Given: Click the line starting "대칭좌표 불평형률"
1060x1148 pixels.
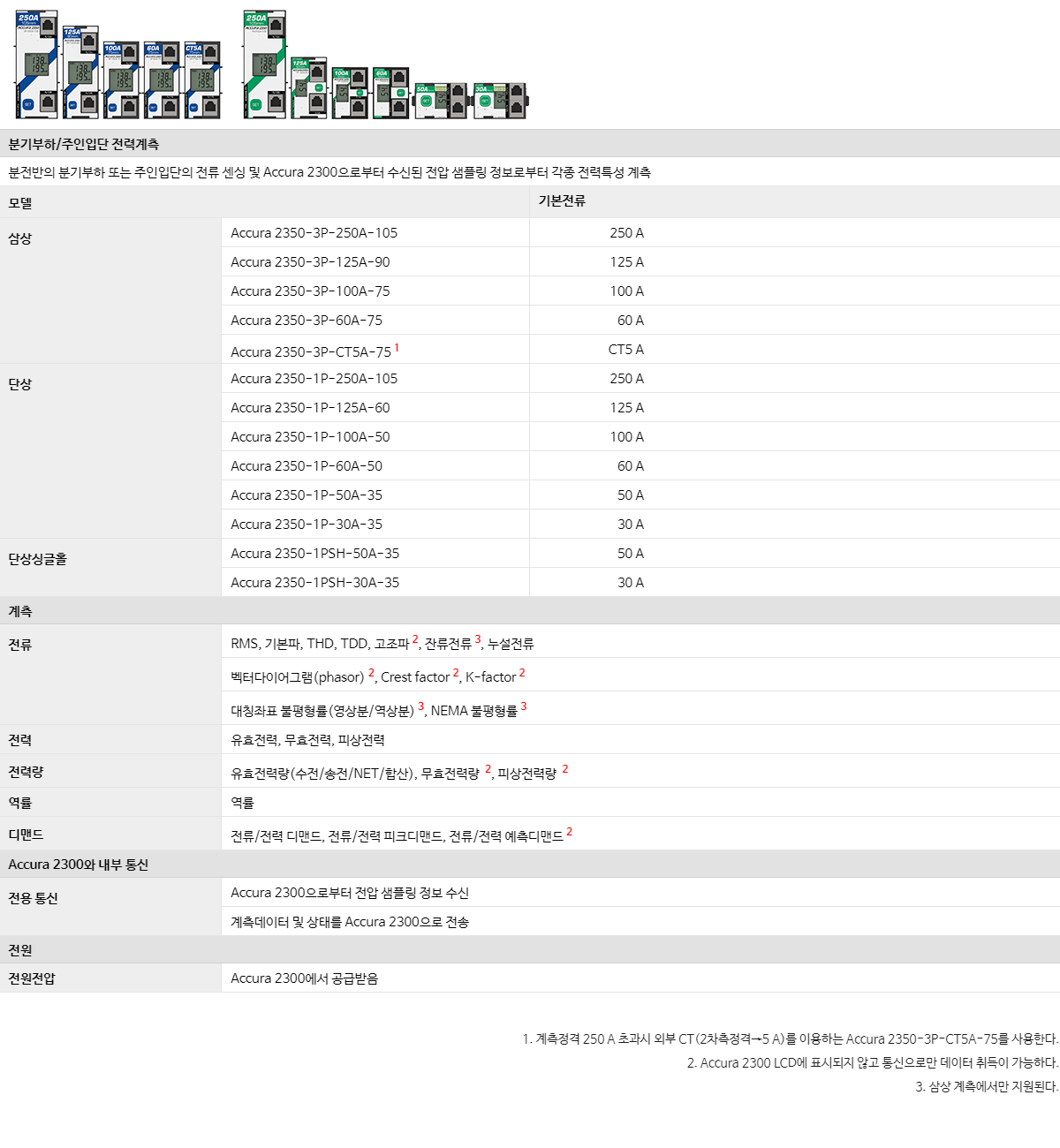Looking at the screenshot, I should (379, 710).
